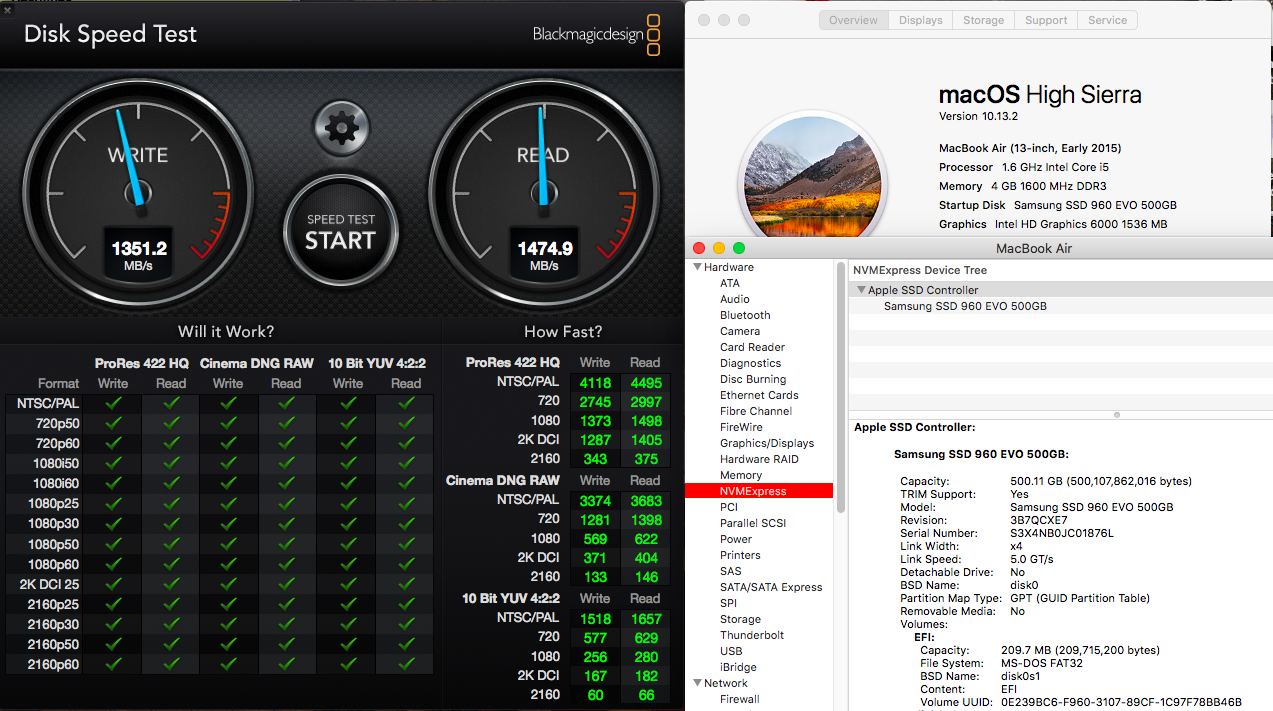Select Hardware RAID entry
This screenshot has width=1273, height=711.
[759, 459]
